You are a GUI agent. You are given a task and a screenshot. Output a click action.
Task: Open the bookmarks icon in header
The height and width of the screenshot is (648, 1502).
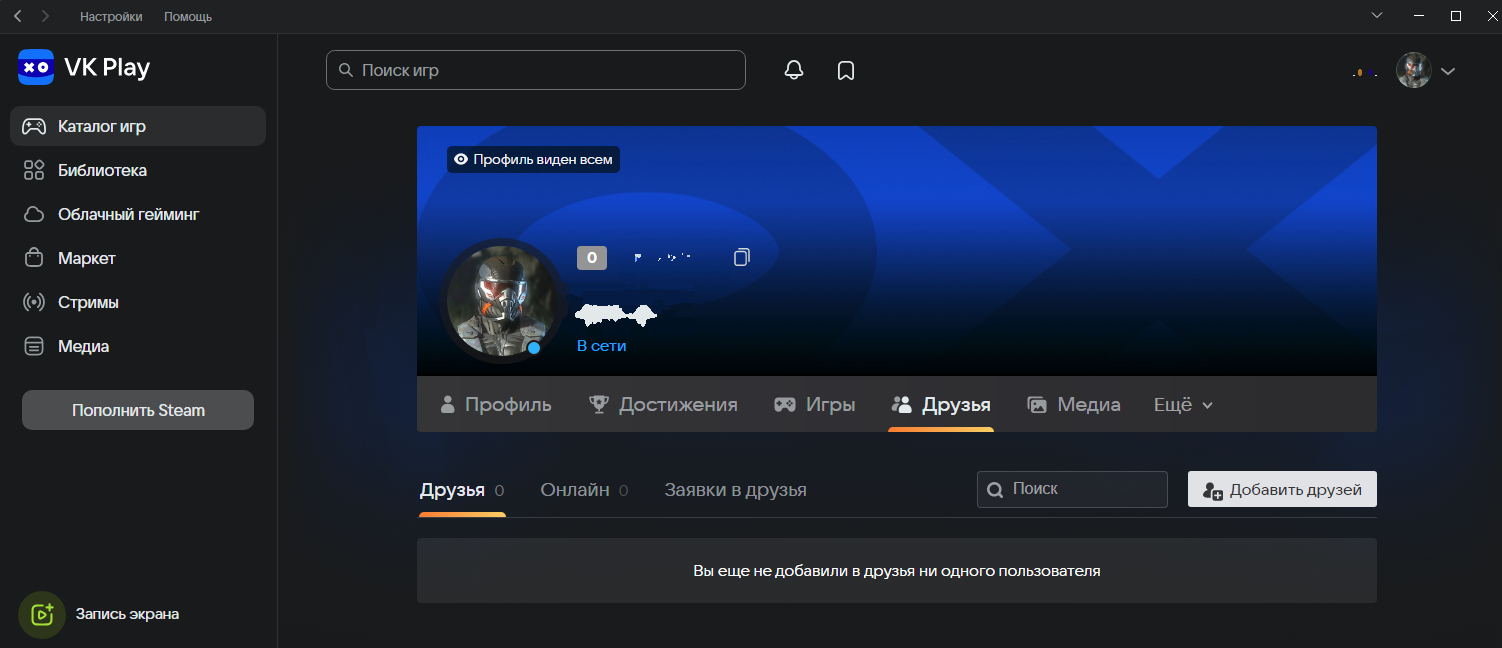[x=846, y=70]
